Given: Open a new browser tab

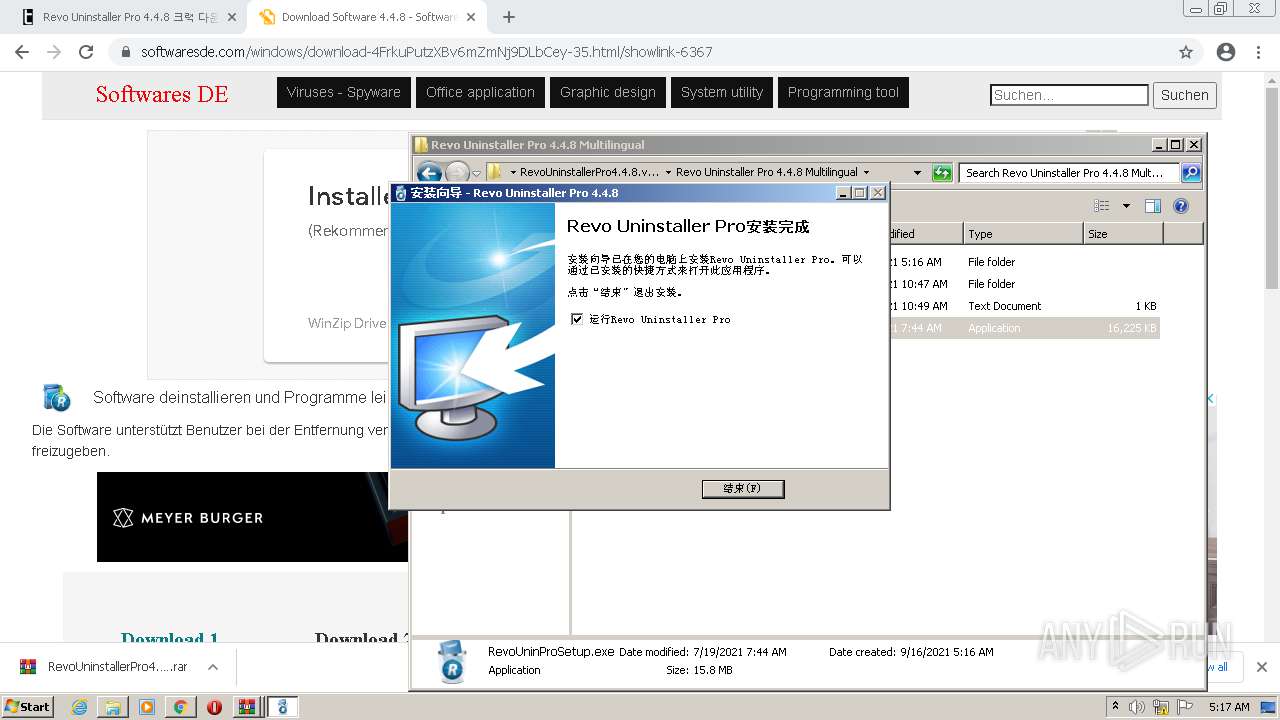Looking at the screenshot, I should tap(509, 17).
